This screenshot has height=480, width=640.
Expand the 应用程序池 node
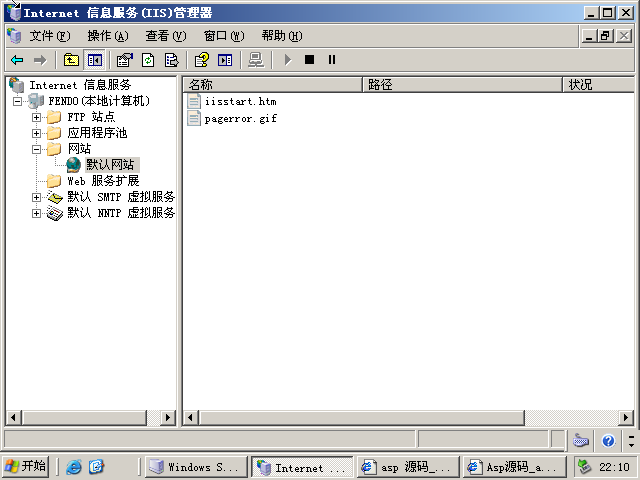[36, 133]
